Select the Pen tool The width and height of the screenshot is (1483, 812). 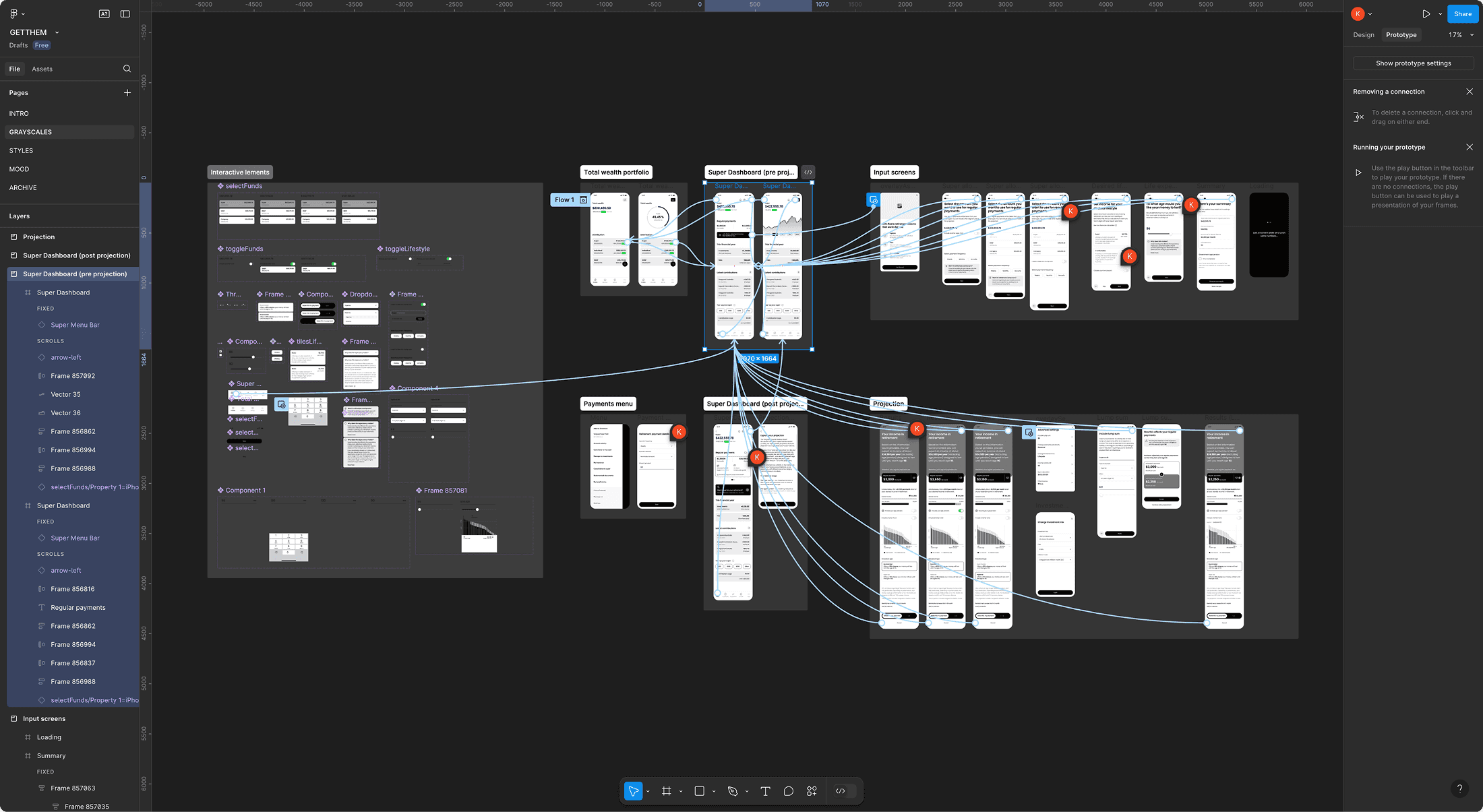click(733, 791)
